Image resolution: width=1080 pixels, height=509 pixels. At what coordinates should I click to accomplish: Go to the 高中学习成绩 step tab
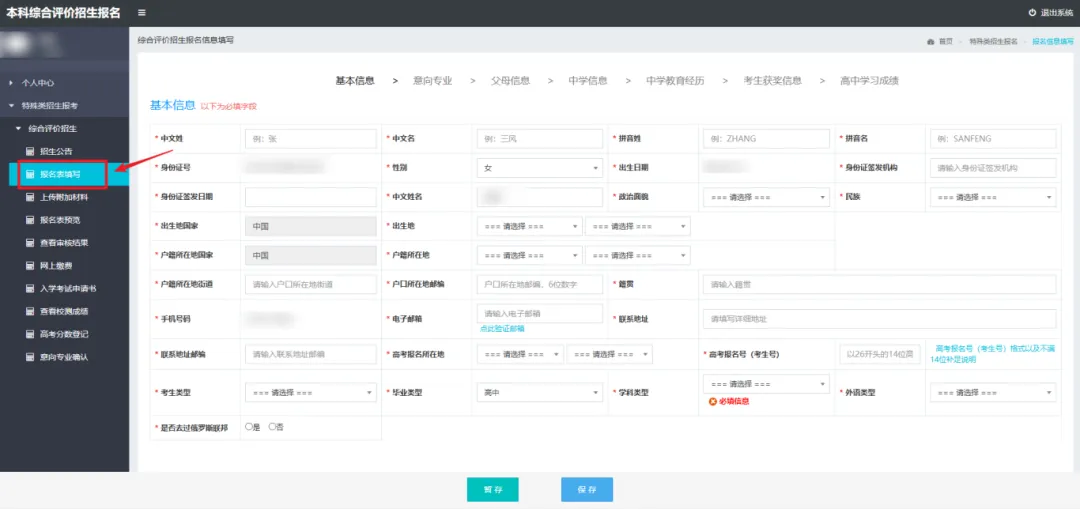tap(869, 81)
